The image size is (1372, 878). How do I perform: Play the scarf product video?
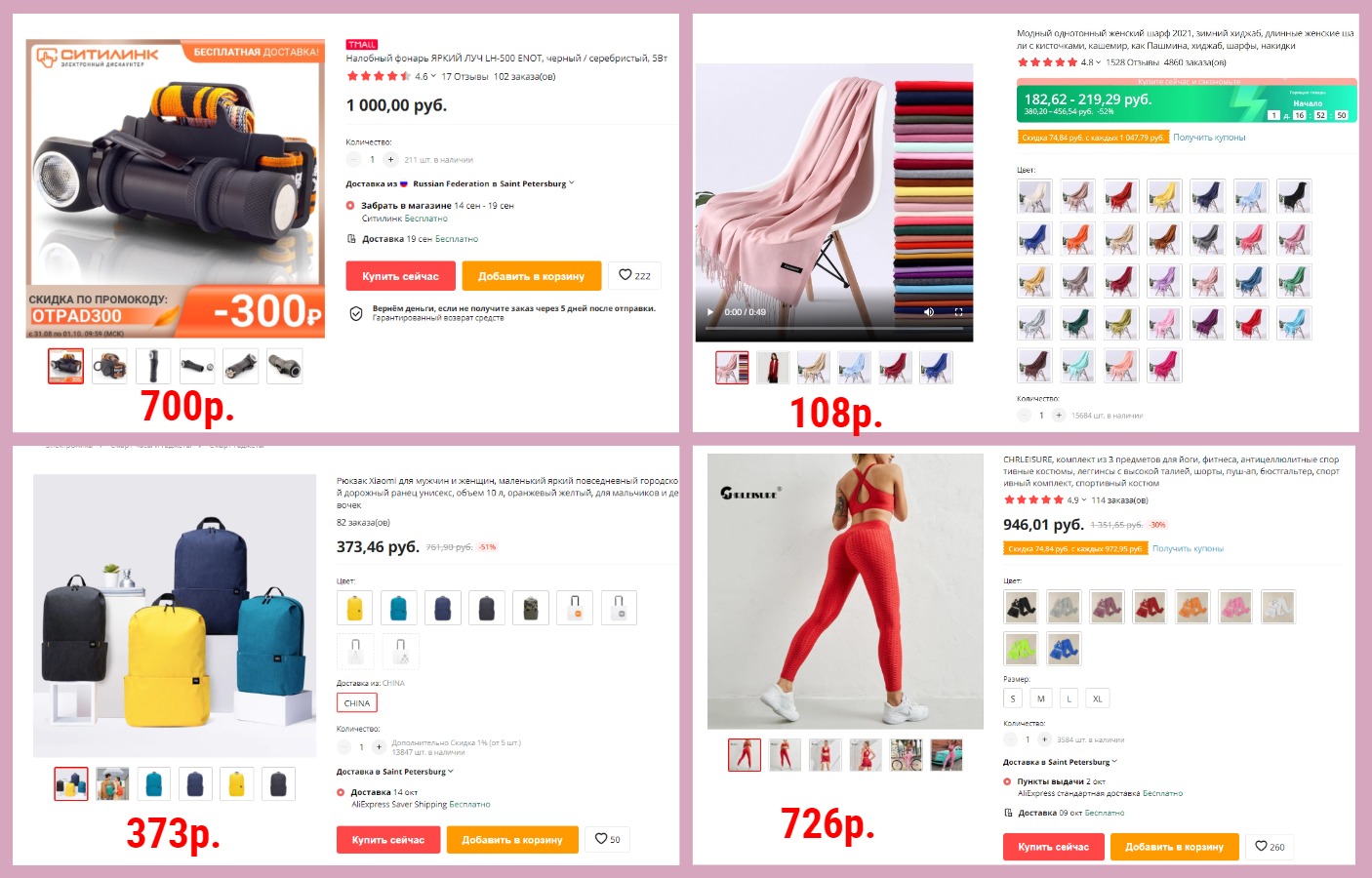(710, 312)
